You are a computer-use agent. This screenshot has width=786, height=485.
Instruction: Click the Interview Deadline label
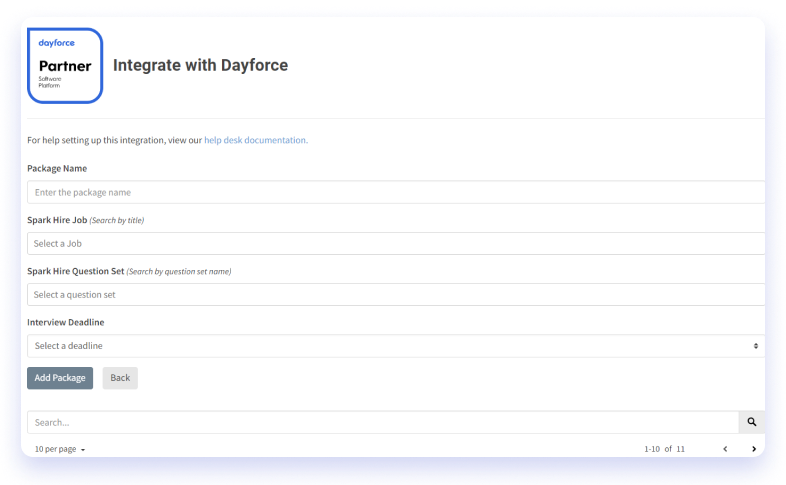[66, 322]
